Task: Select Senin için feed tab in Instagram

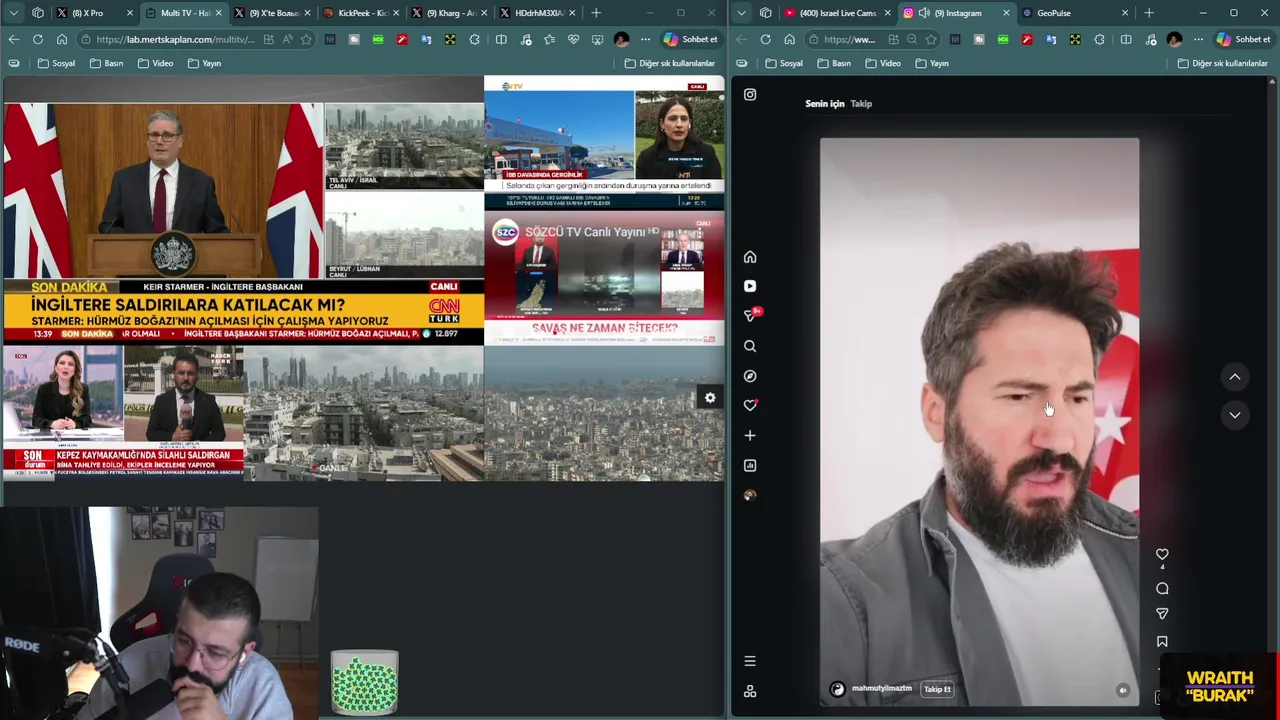Action: (825, 104)
